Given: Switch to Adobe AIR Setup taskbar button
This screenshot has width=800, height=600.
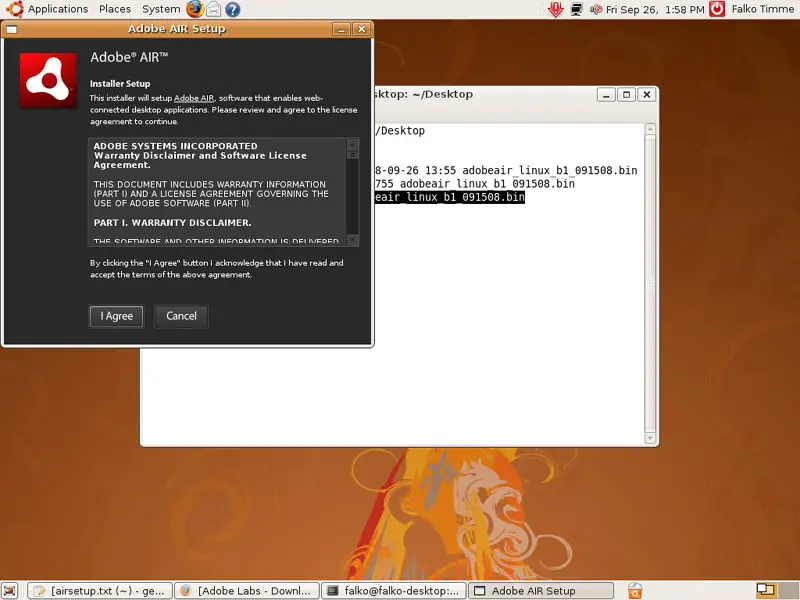Looking at the screenshot, I should (x=540, y=591).
